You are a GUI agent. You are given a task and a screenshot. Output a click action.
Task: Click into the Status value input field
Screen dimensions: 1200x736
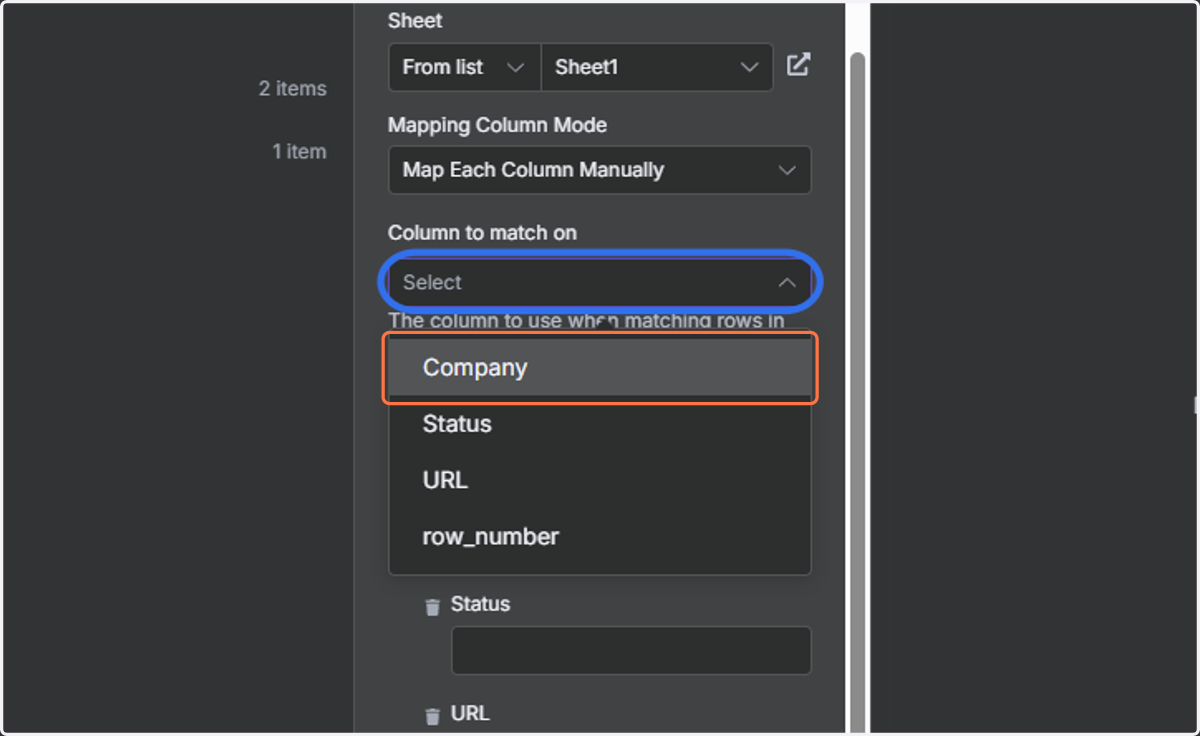pyautogui.click(x=631, y=650)
